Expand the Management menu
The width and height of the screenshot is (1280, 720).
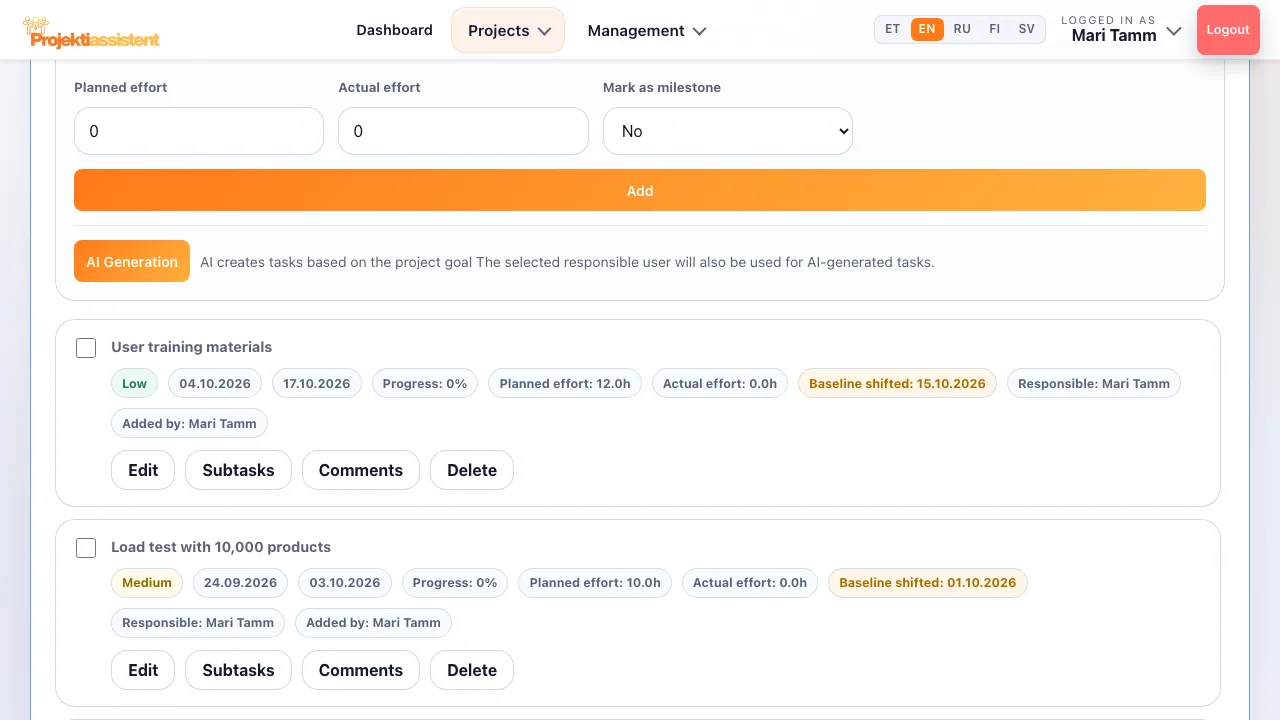tap(646, 30)
